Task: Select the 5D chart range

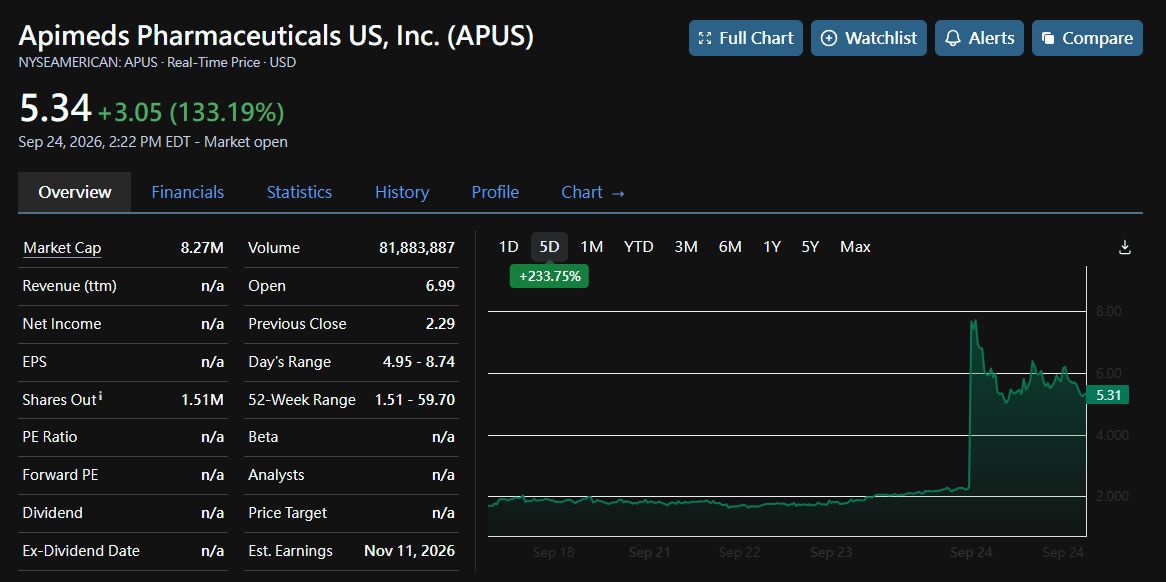Action: [549, 247]
